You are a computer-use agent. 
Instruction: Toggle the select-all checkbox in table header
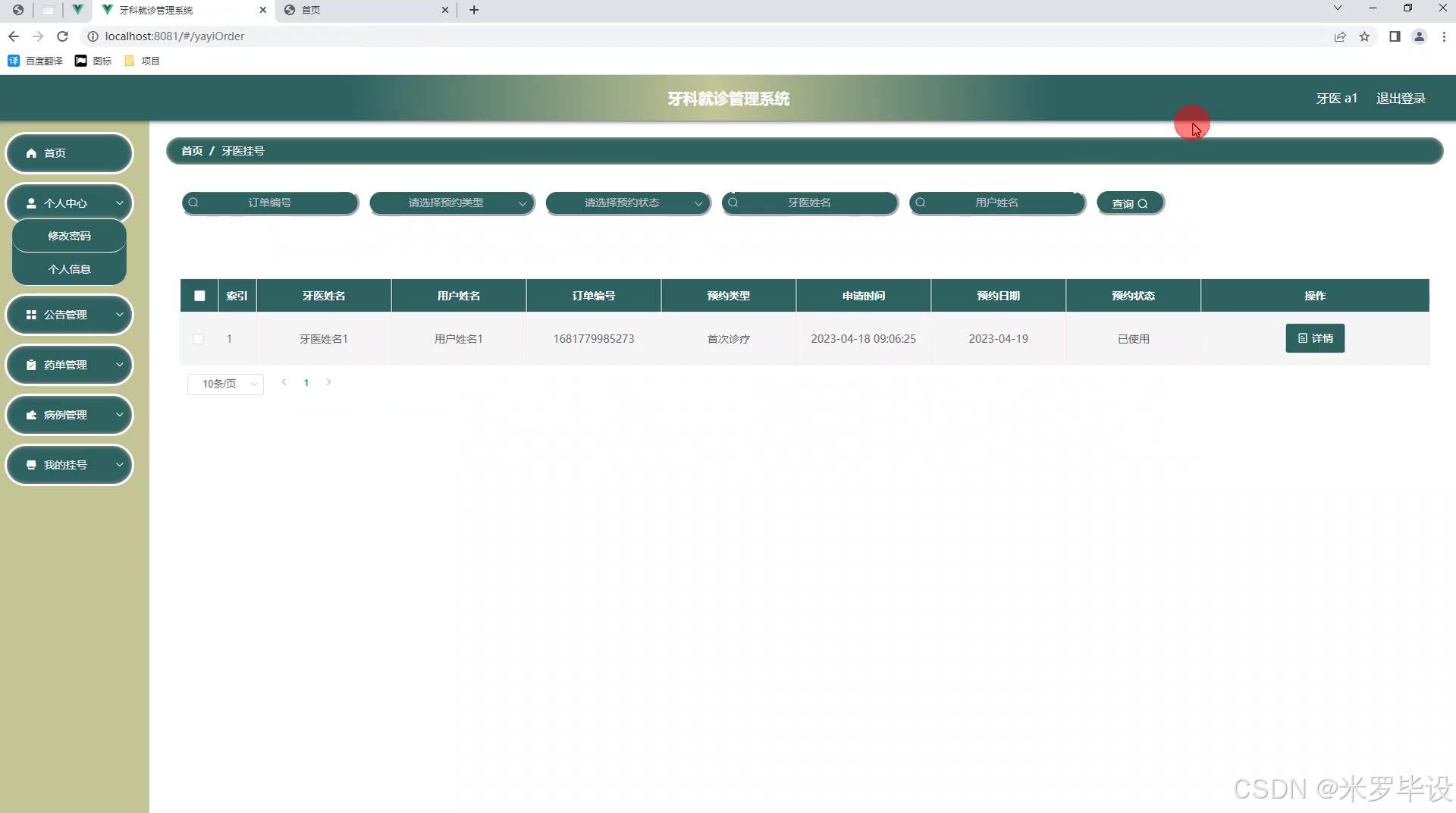tap(199, 296)
